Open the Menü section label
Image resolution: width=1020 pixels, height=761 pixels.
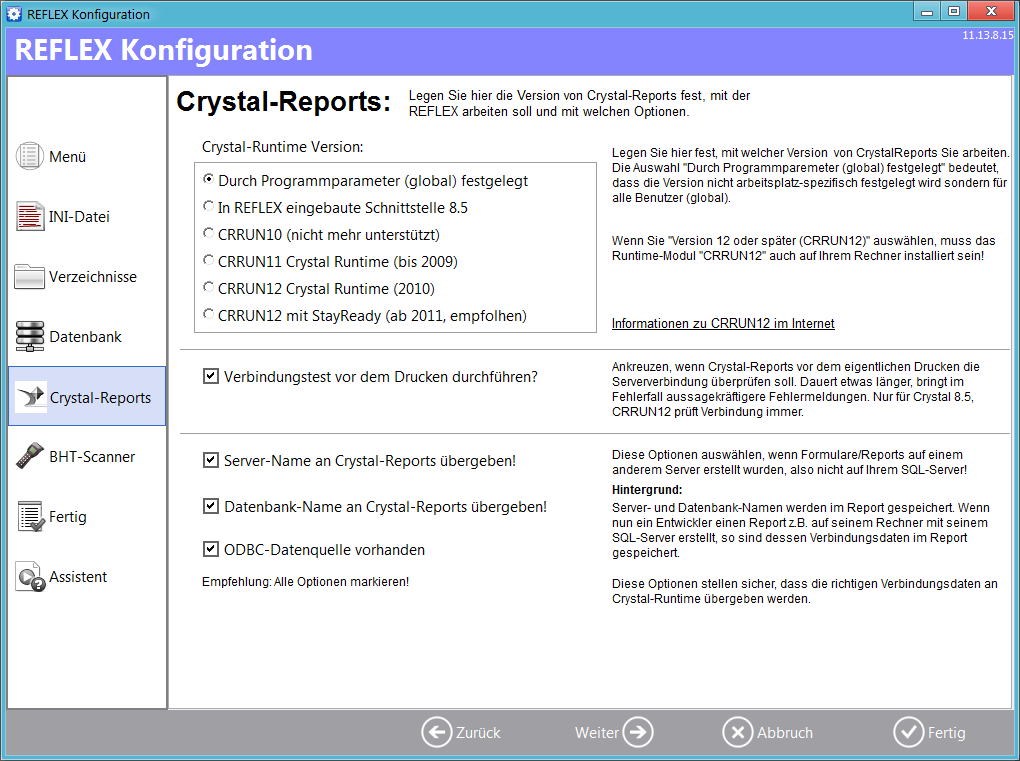click(x=68, y=157)
